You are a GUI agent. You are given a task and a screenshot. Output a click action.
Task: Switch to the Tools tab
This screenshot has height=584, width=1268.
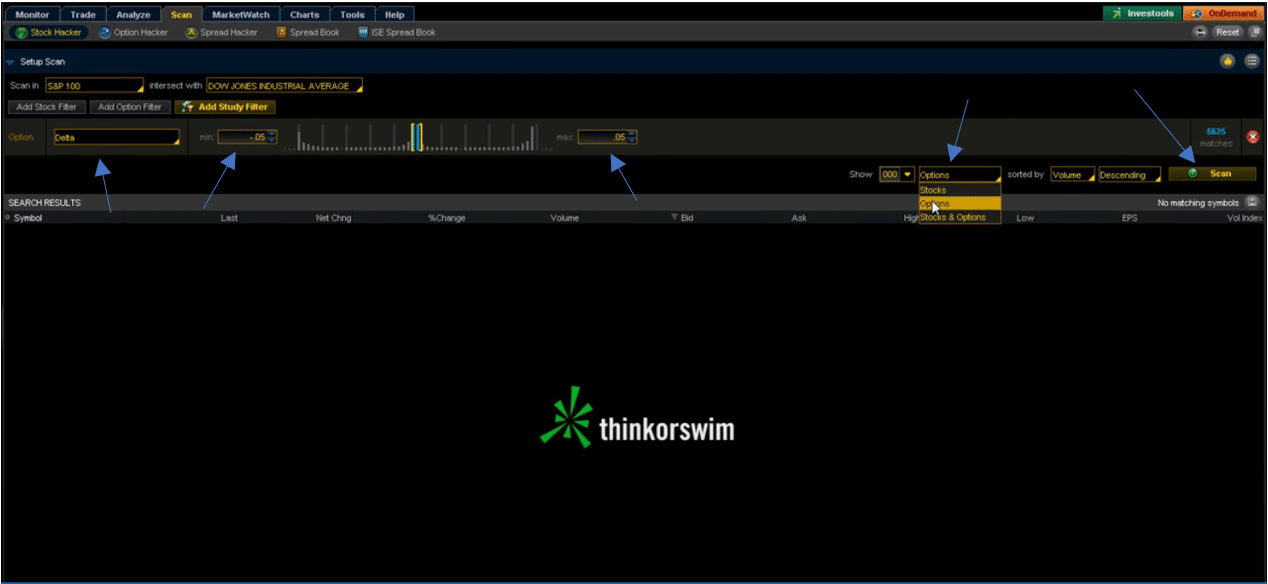[352, 15]
